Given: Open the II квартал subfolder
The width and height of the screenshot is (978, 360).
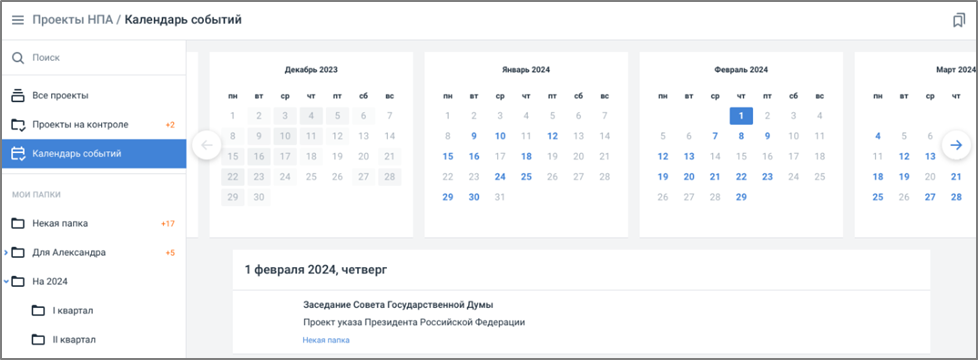Looking at the screenshot, I should click(x=94, y=340).
